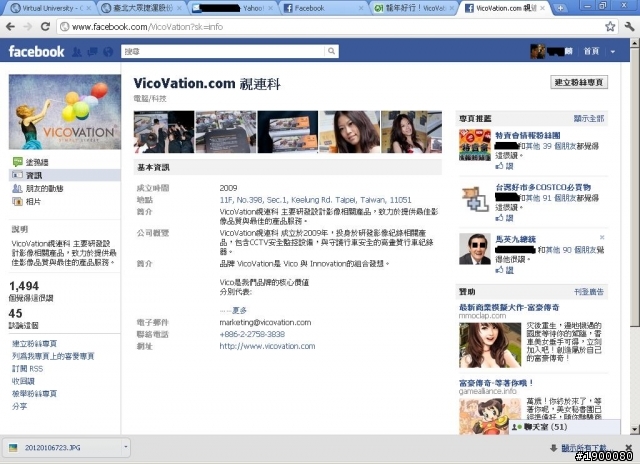Go to 首頁 home link
The width and height of the screenshot is (640, 464).
click(x=591, y=51)
